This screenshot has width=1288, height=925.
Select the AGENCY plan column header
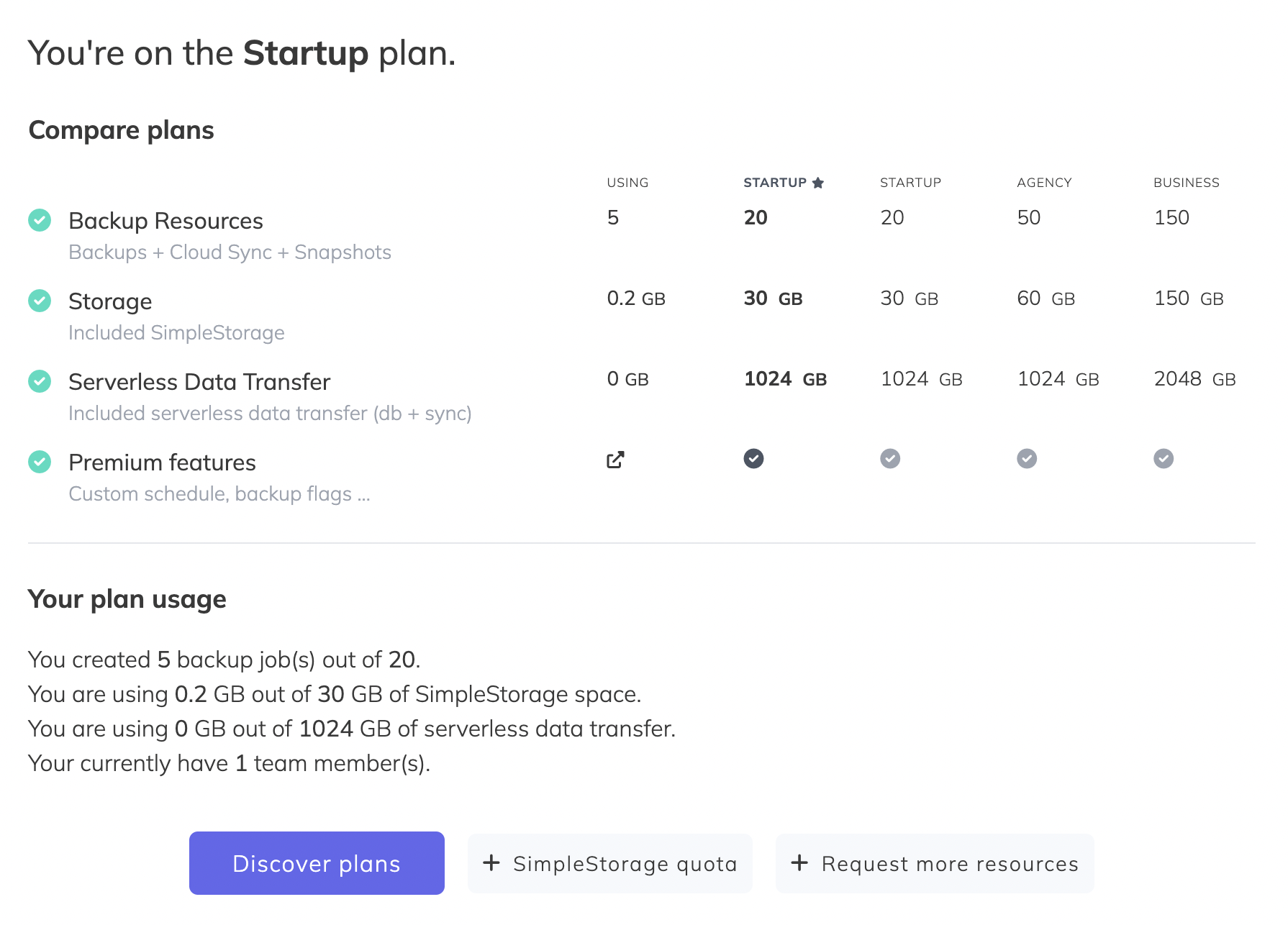[x=1044, y=183]
